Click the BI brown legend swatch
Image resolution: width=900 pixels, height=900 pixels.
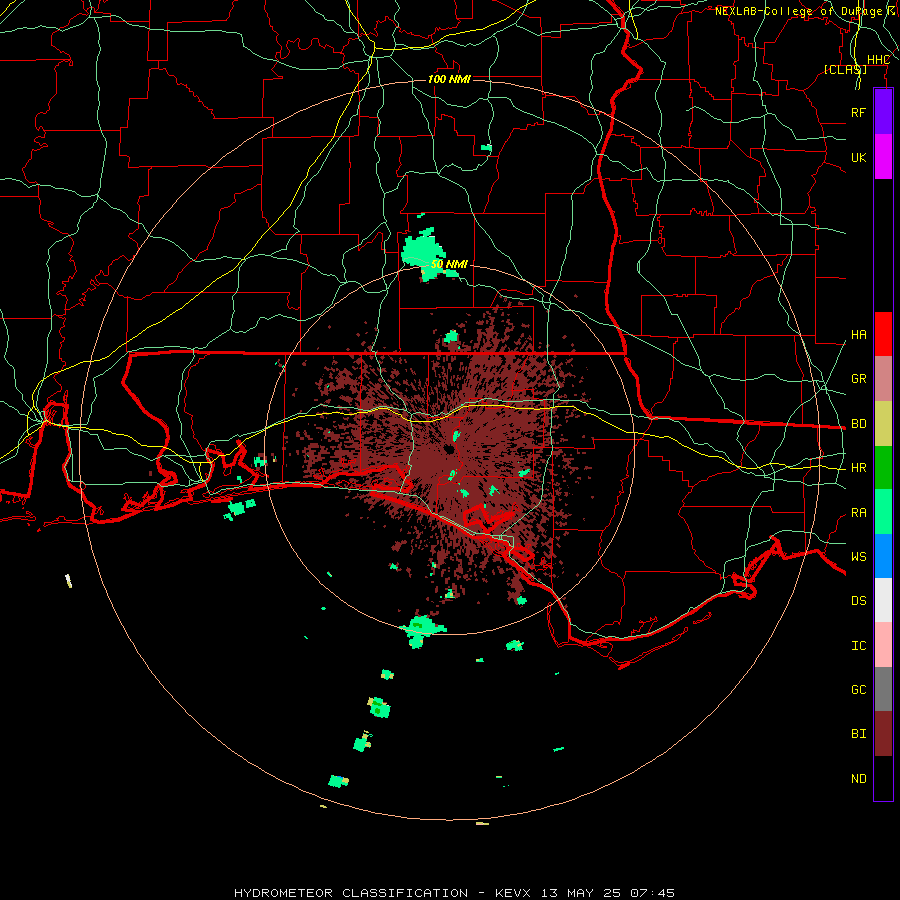click(883, 734)
